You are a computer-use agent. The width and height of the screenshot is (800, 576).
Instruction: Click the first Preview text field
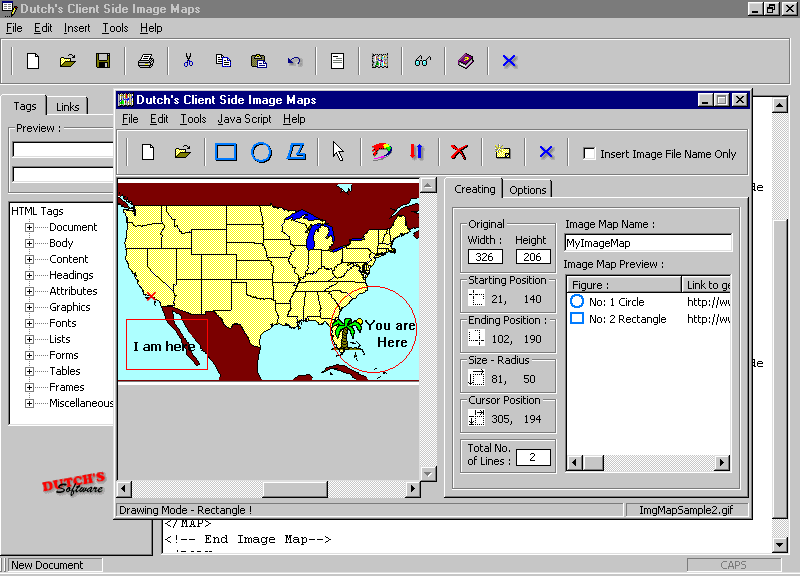click(x=62, y=149)
